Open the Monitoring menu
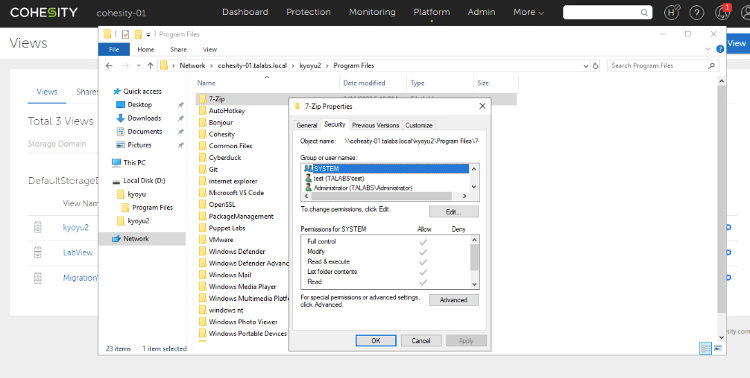The image size is (750, 378). tap(372, 12)
